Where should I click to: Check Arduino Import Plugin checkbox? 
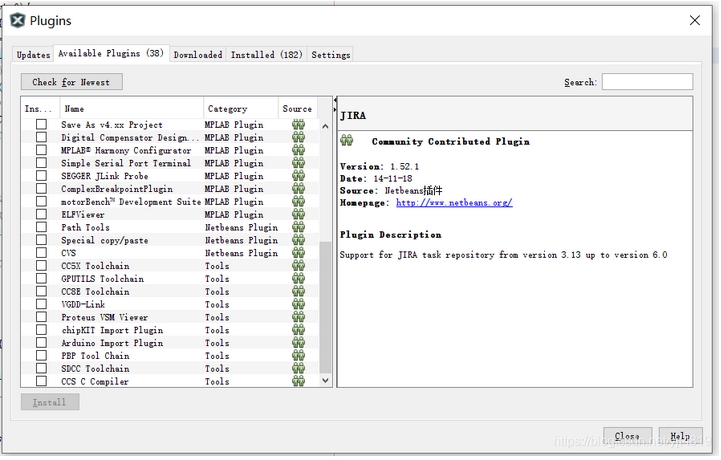point(41,343)
